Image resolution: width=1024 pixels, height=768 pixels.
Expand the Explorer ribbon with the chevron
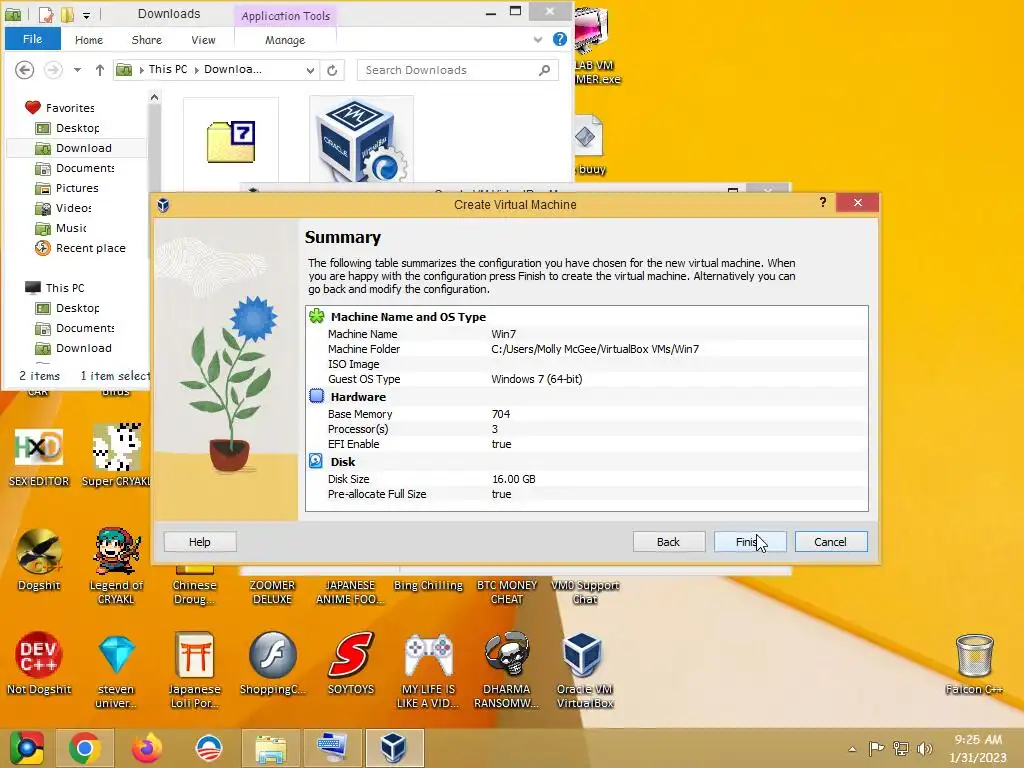(537, 39)
